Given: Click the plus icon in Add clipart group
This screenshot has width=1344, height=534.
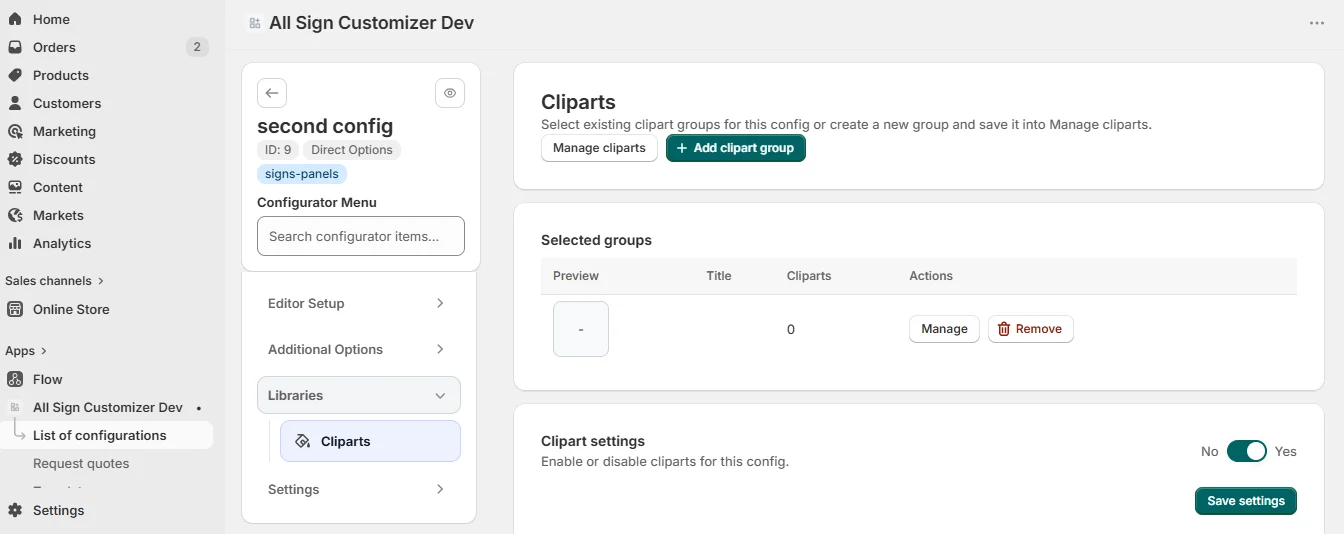Looking at the screenshot, I should coord(682,148).
